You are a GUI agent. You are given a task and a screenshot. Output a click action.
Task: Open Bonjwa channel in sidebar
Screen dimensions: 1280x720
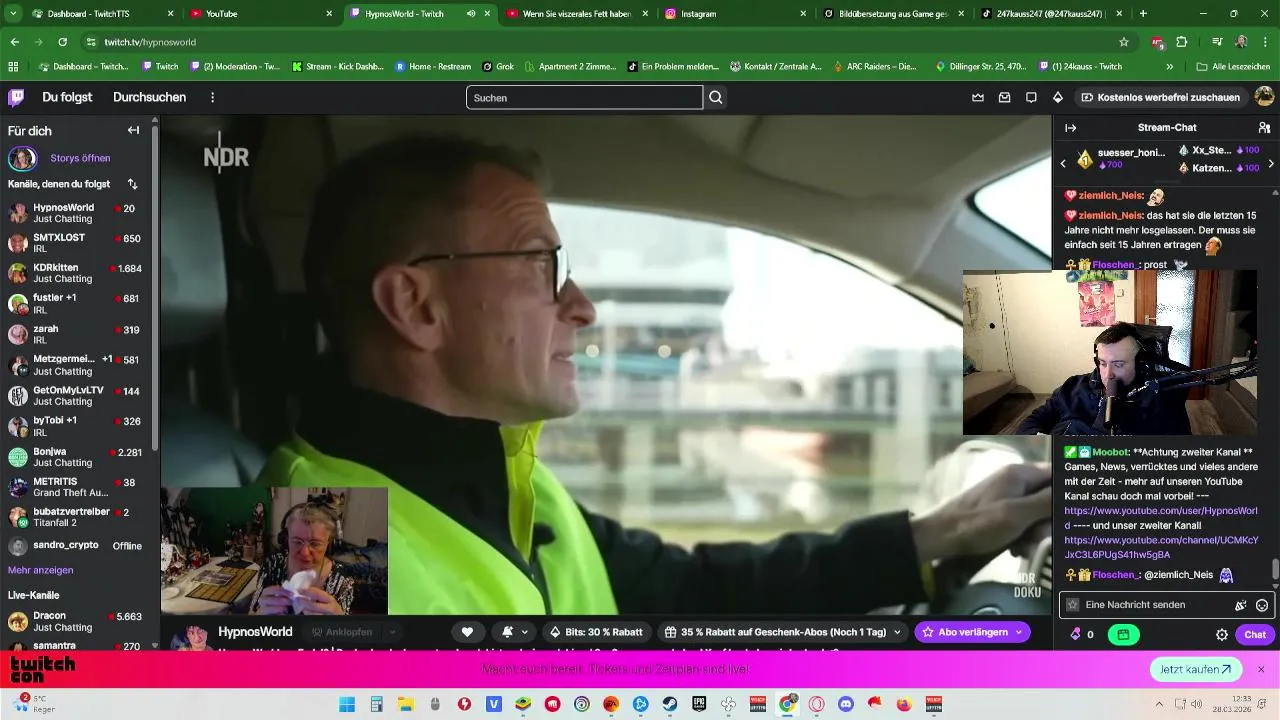[x=76, y=457]
